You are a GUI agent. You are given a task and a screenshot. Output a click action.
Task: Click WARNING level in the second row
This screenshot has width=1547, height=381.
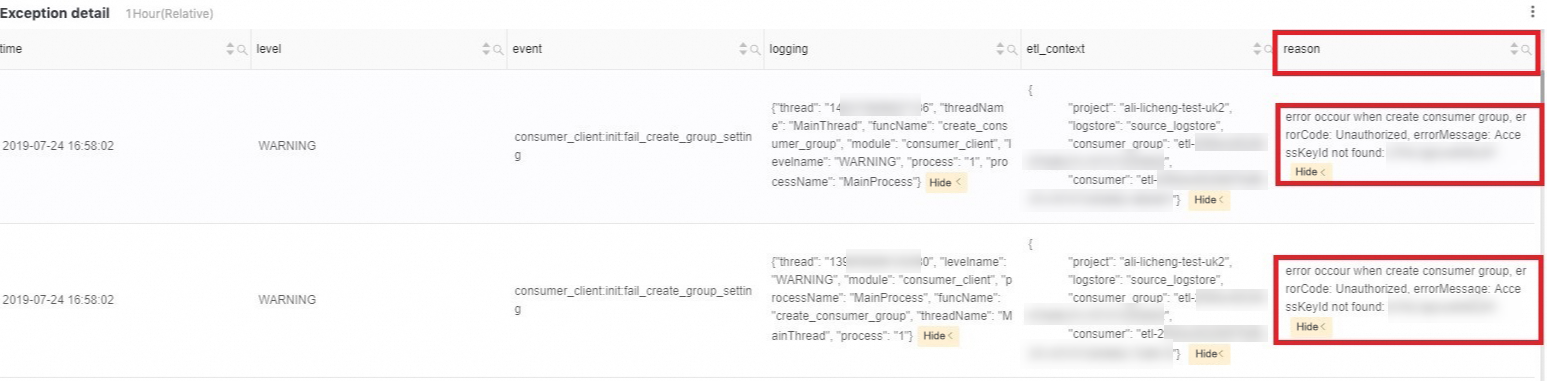pos(287,300)
